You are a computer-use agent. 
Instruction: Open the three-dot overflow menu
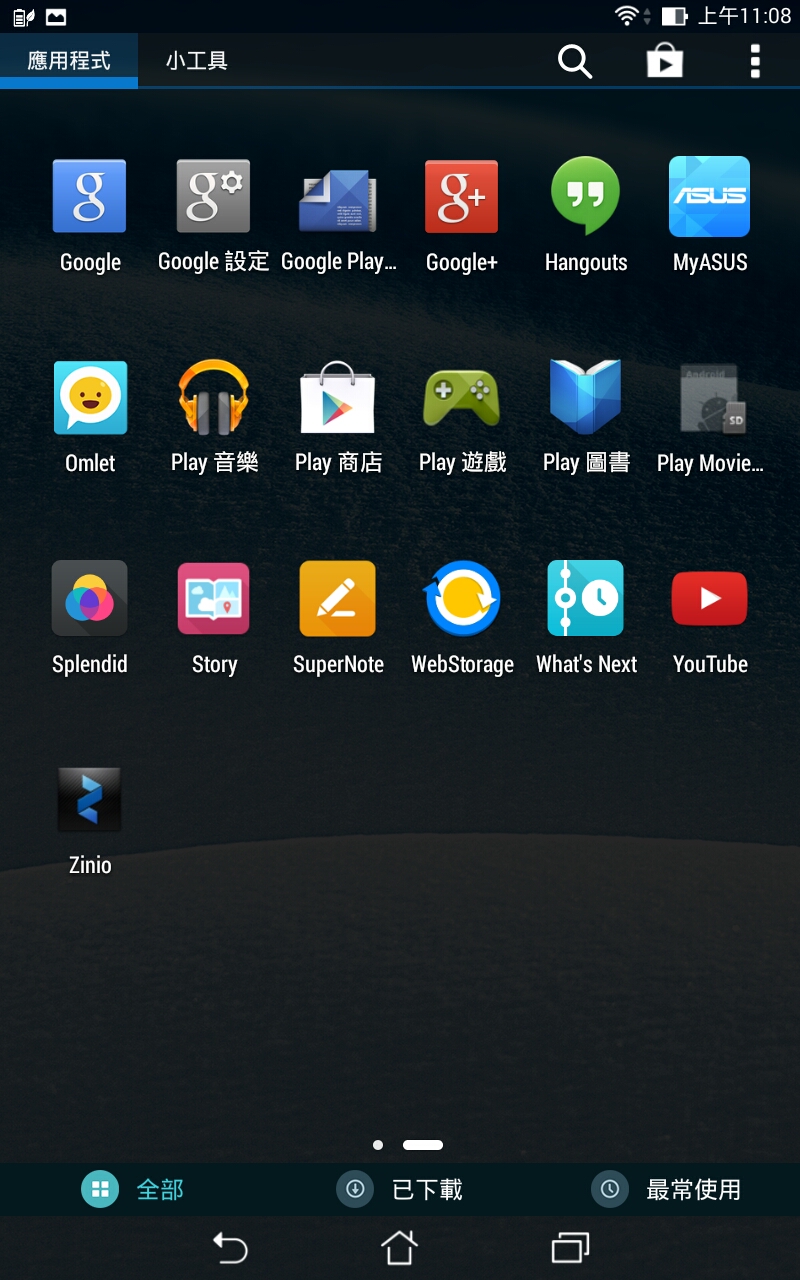(x=755, y=61)
